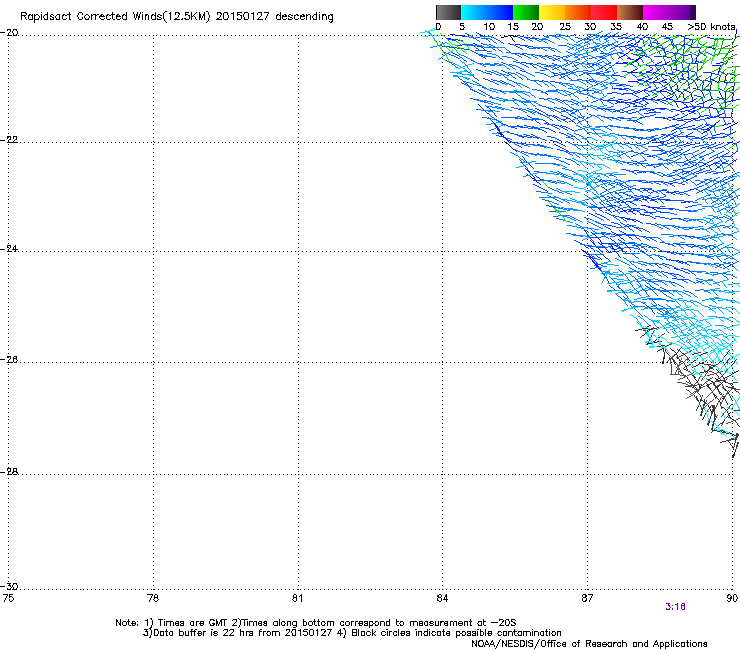This screenshot has width=740, height=650.
Task: Click the 78 longitude axis label
Action: point(153,599)
